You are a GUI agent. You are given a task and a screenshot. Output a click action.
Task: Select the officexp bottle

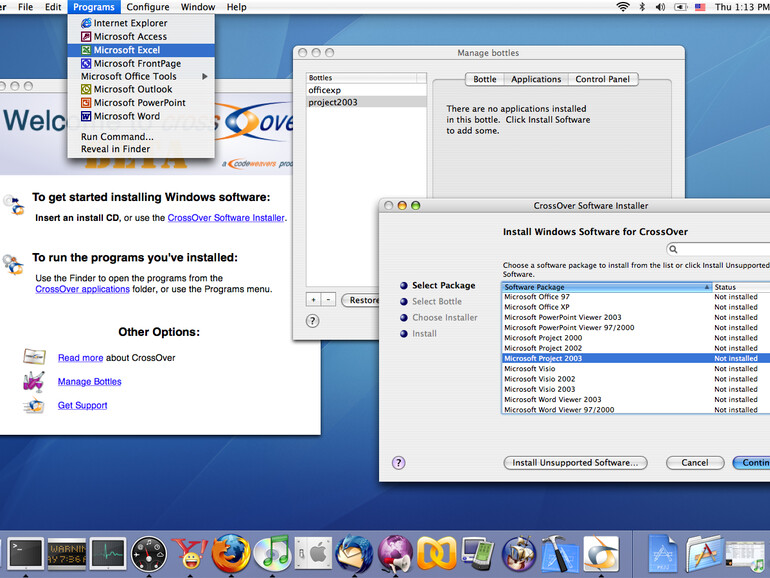pos(325,90)
